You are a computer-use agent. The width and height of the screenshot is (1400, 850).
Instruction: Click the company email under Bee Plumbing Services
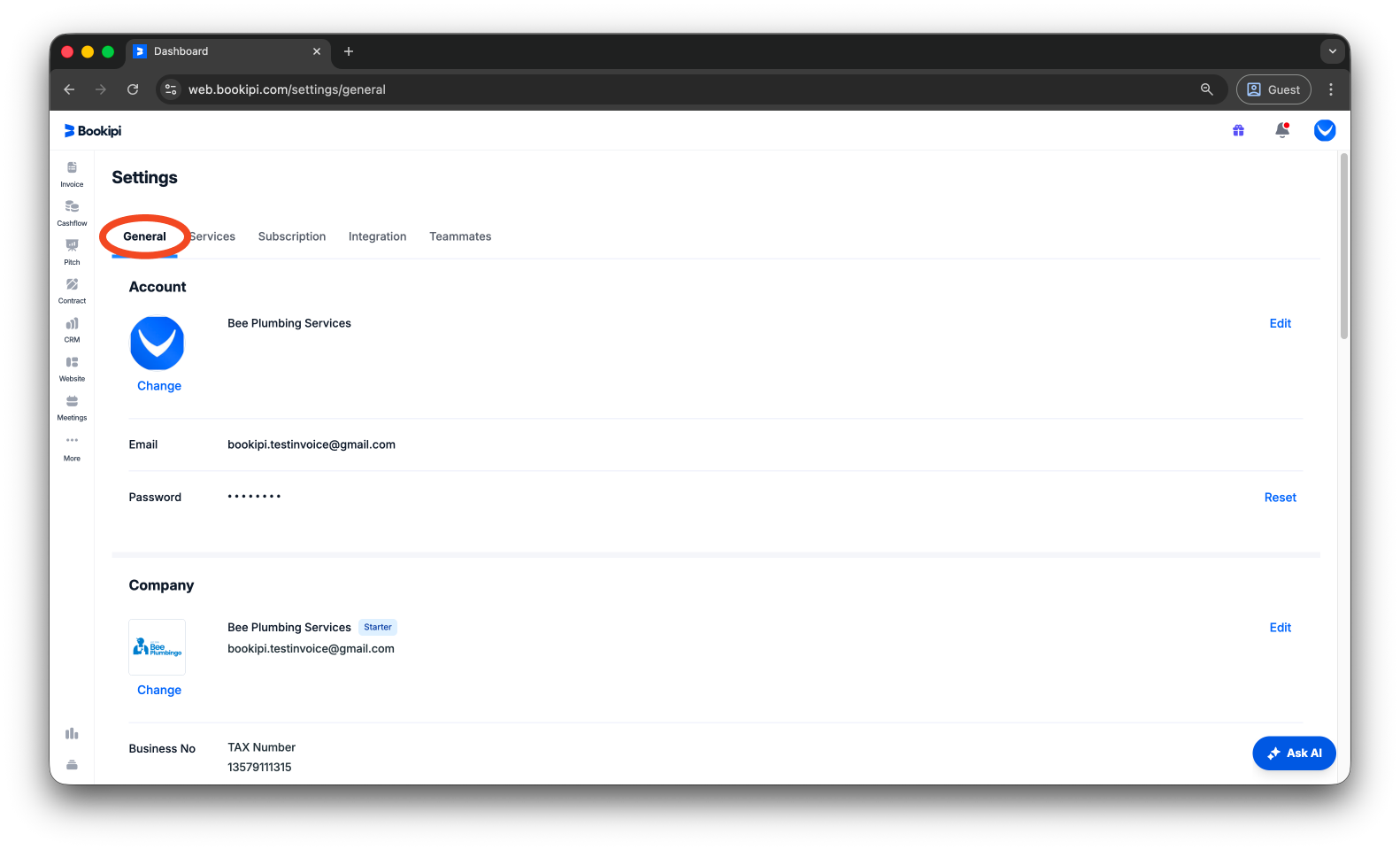311,648
